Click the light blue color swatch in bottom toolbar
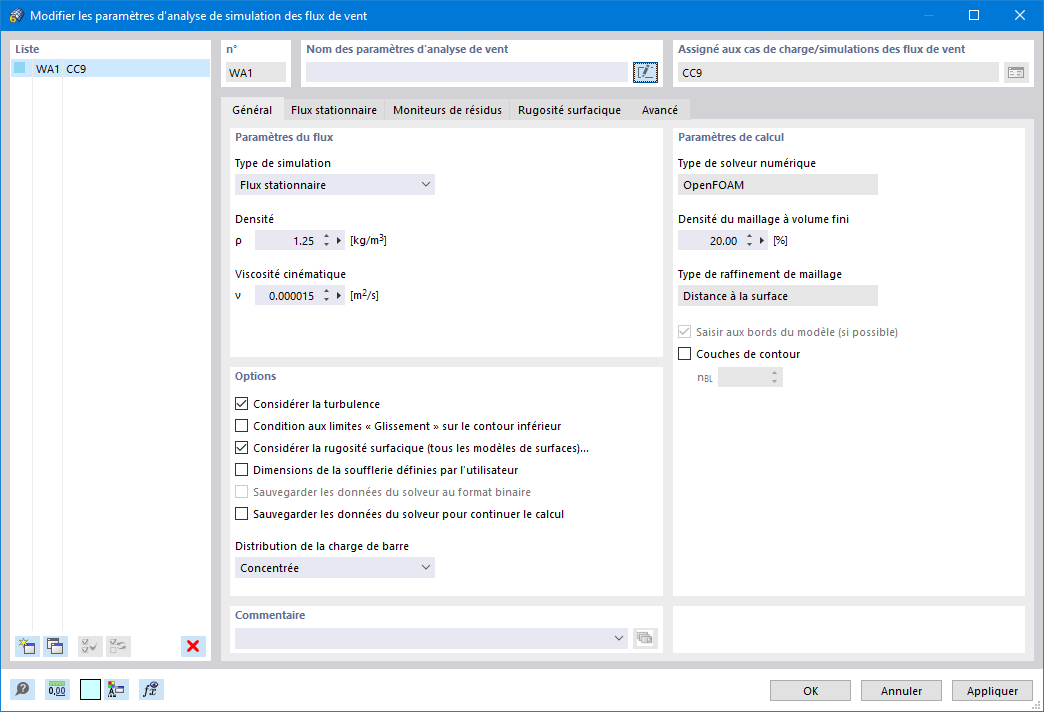 click(90, 689)
